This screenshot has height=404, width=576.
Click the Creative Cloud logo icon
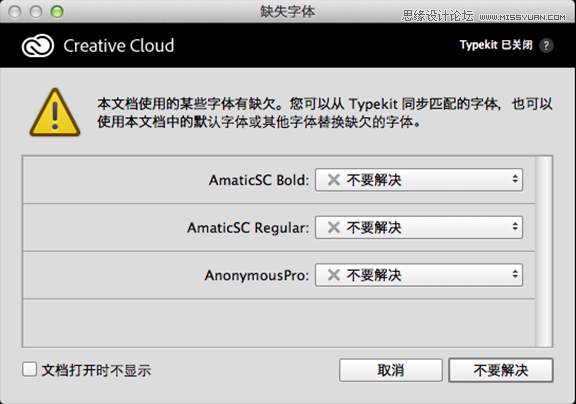[x=38, y=46]
